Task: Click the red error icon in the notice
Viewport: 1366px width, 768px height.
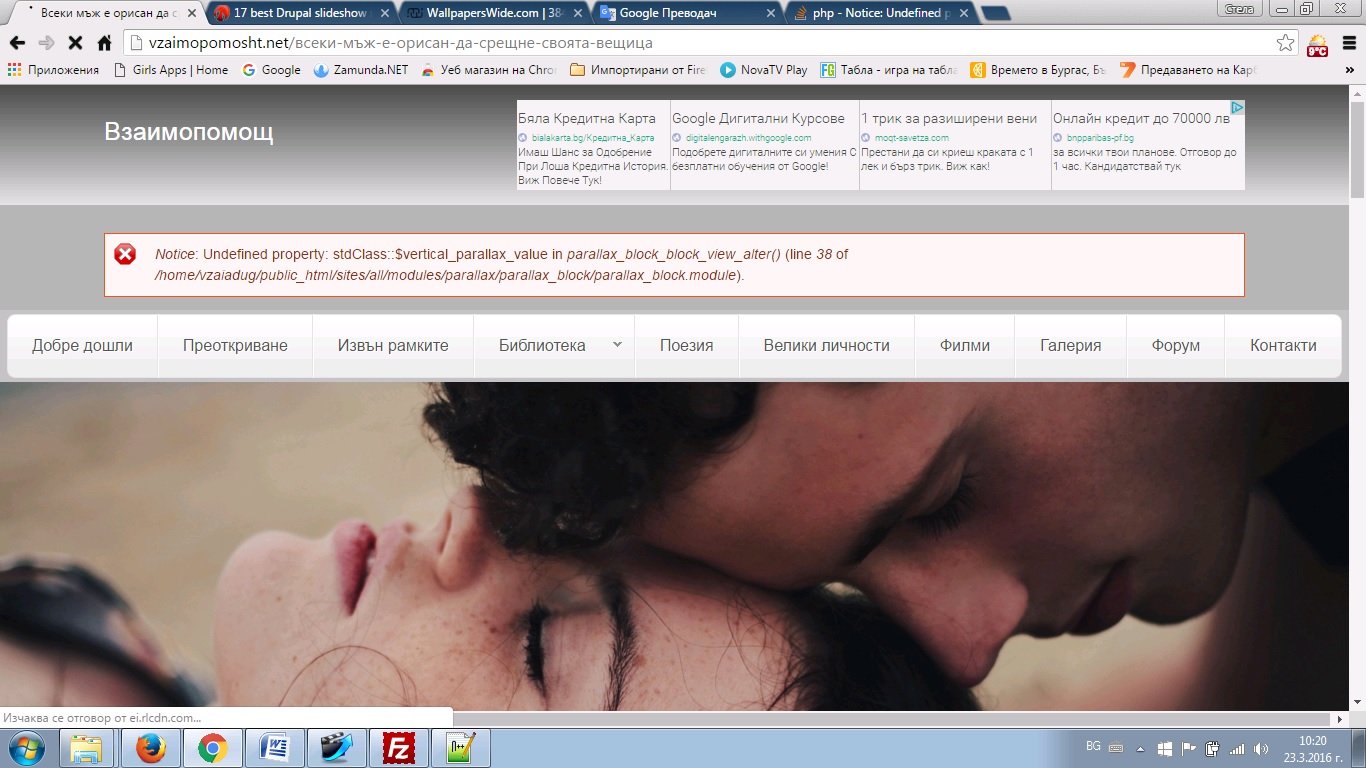Action: tap(125, 254)
